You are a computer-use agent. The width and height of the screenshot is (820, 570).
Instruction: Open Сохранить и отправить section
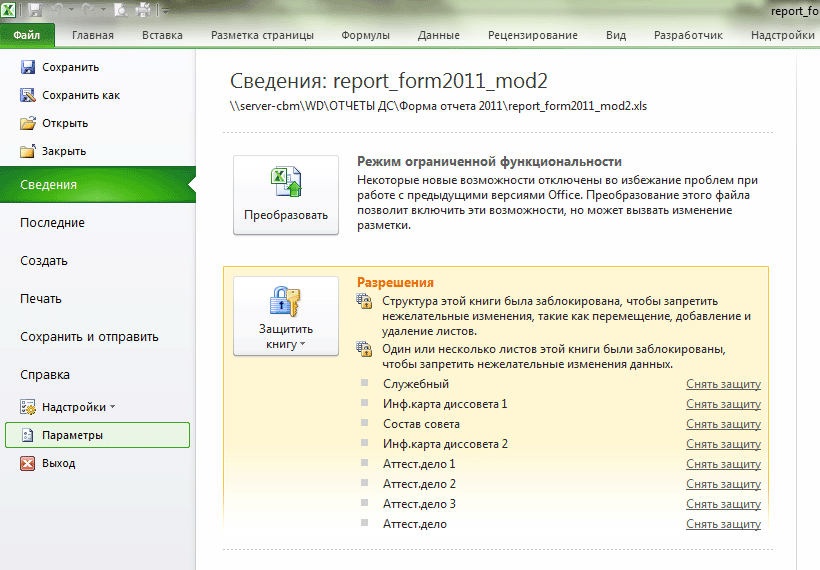point(89,337)
